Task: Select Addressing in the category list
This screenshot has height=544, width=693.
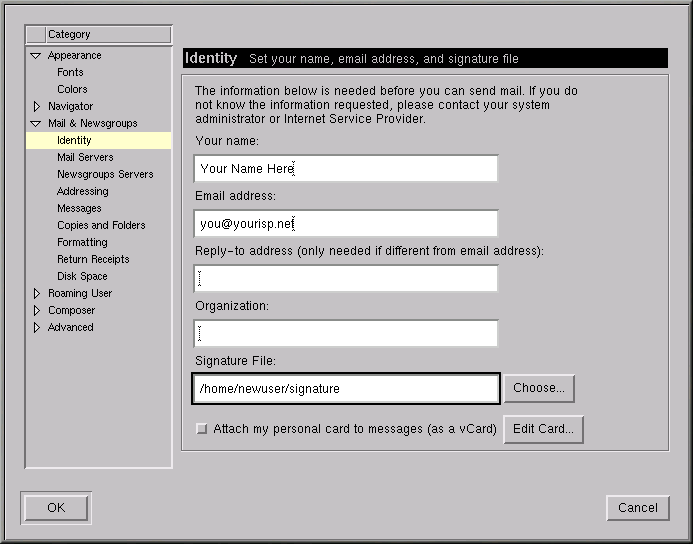Action: 82,192
